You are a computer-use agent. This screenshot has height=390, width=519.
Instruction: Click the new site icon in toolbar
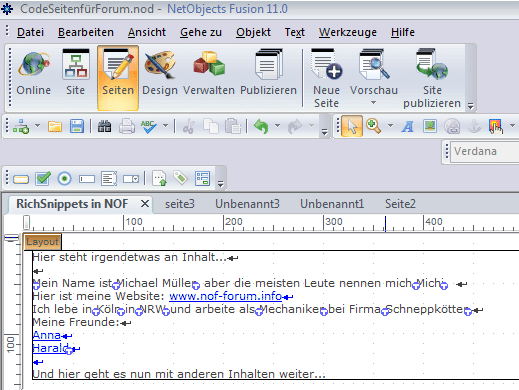pos(21,127)
